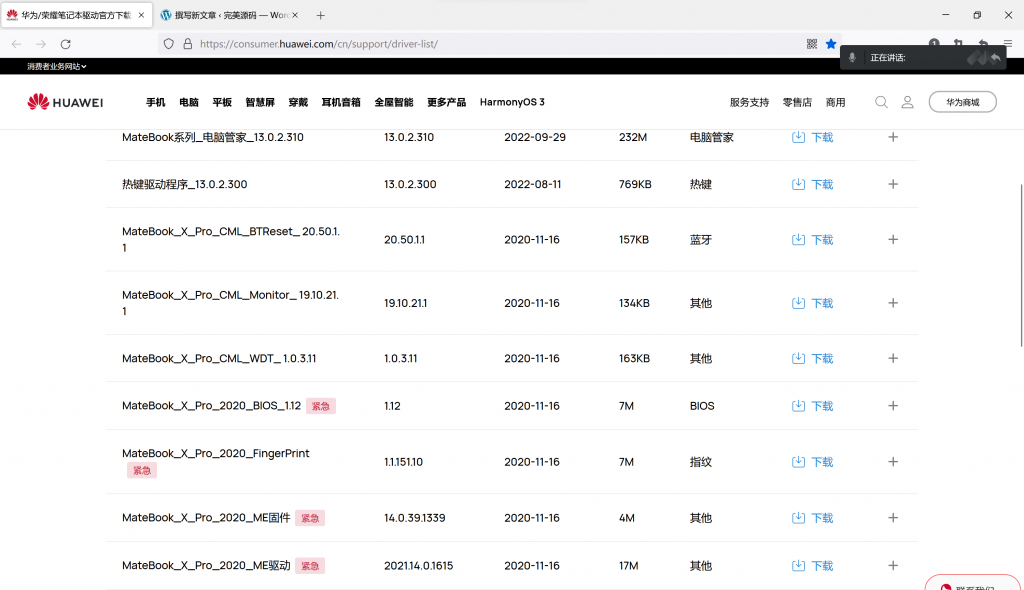The image size is (1024, 590).
Task: Click the 下载 link for 热键驱动程序_13.0.2.300
Action: tap(821, 184)
